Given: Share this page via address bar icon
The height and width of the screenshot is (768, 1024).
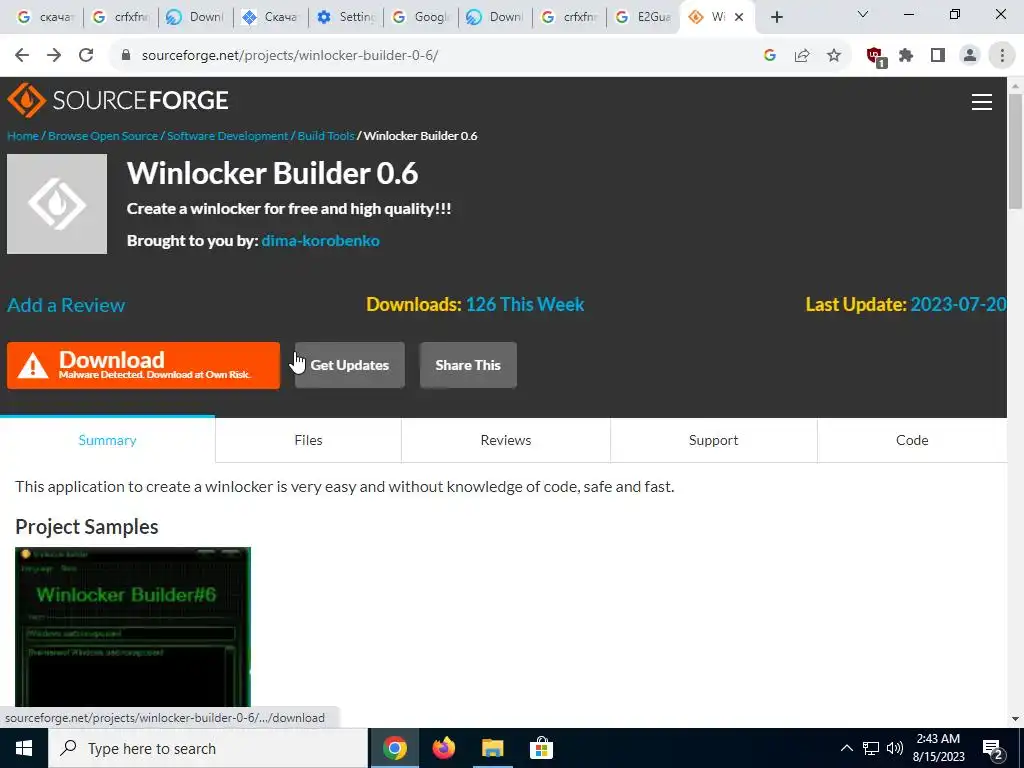Looking at the screenshot, I should tap(802, 56).
